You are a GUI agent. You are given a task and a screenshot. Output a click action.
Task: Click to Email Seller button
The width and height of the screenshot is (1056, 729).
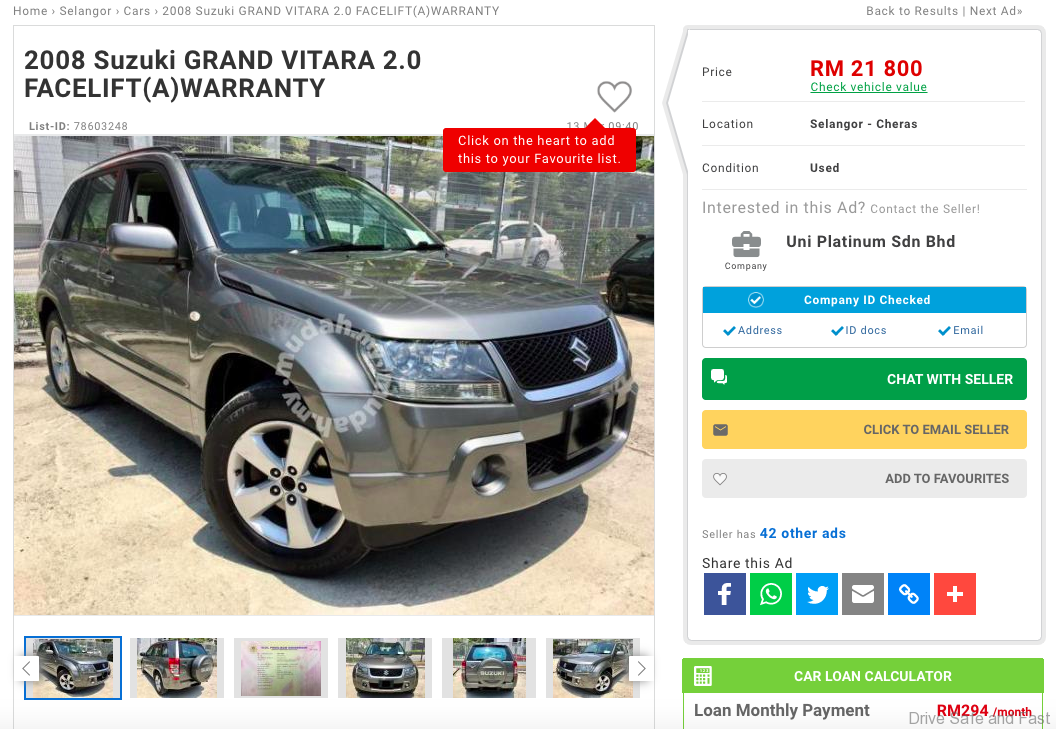click(x=864, y=430)
